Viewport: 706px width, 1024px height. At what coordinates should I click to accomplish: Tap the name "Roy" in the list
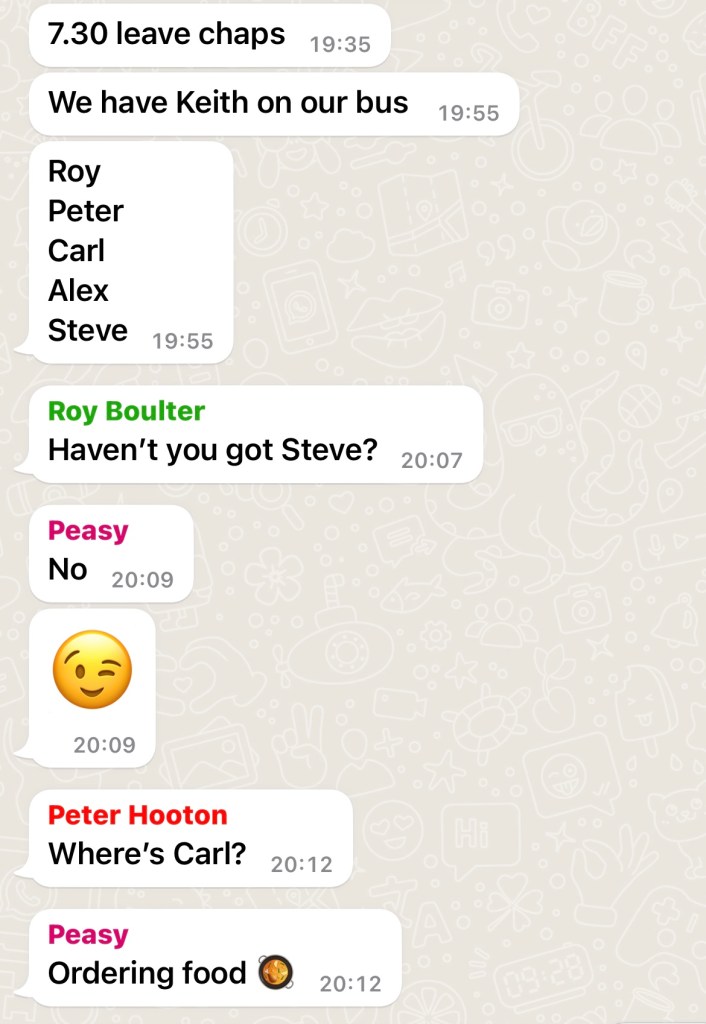pos(74,172)
